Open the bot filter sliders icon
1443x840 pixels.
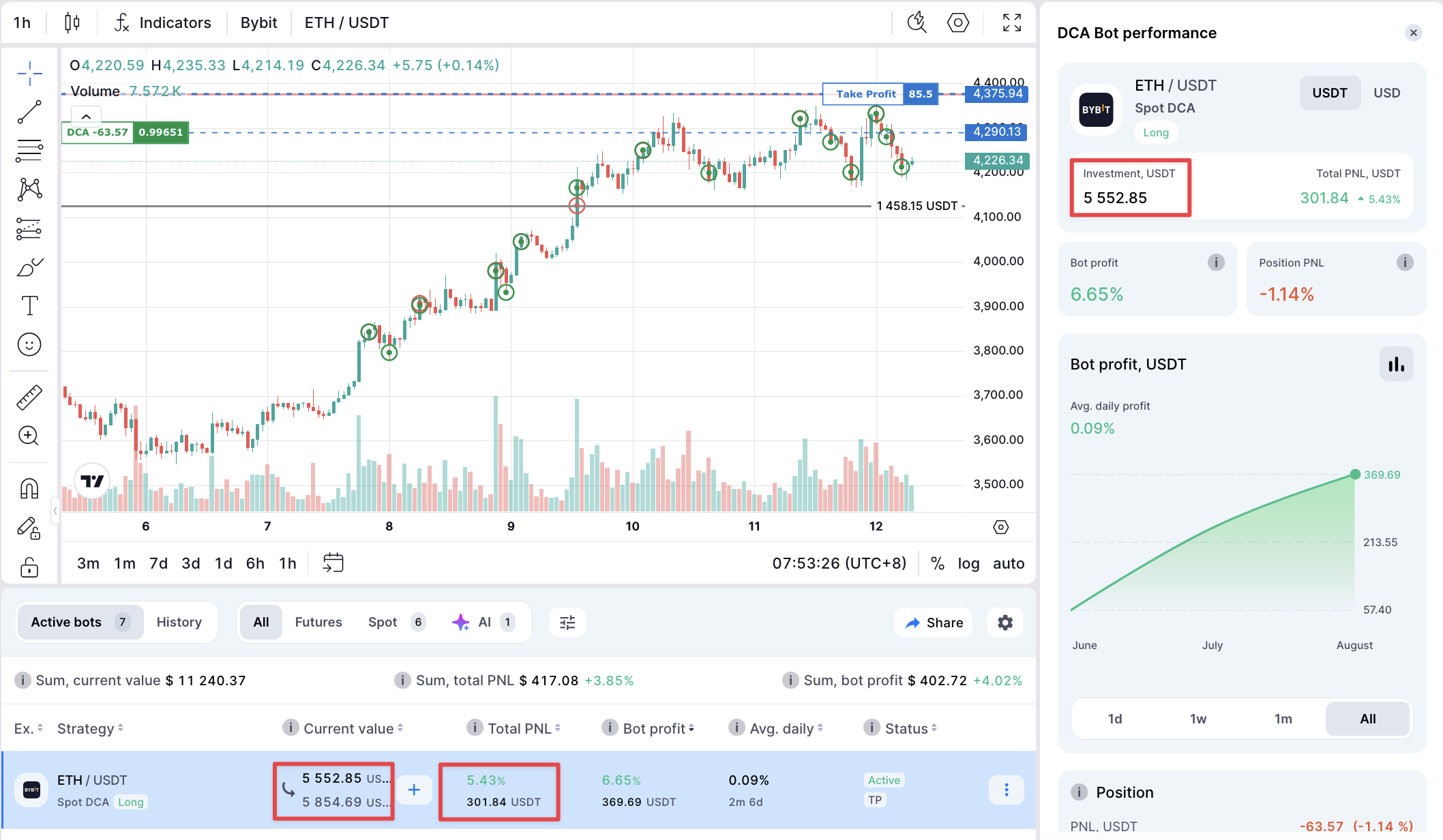pyautogui.click(x=567, y=622)
